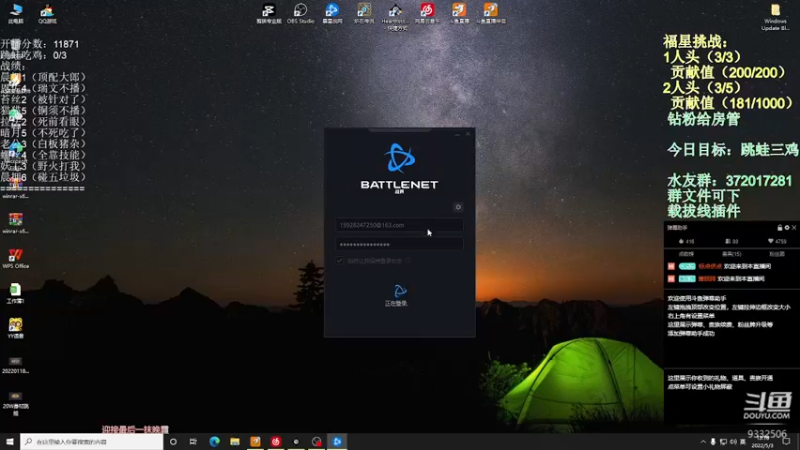
Task: Open settings gear in danmaku assistant panel
Action: 787,228
